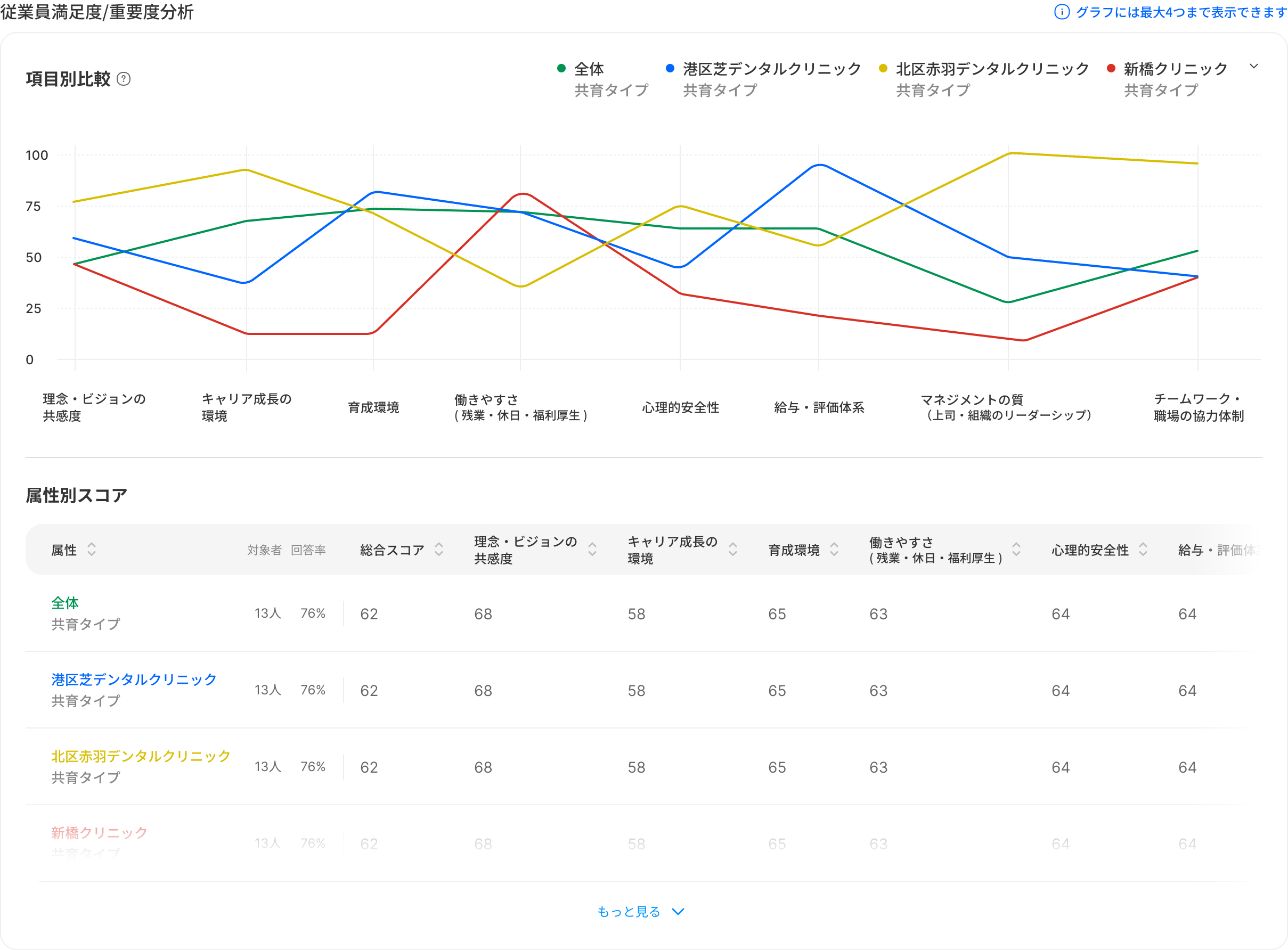Toggle 全体 series in chart legend

pyautogui.click(x=589, y=69)
